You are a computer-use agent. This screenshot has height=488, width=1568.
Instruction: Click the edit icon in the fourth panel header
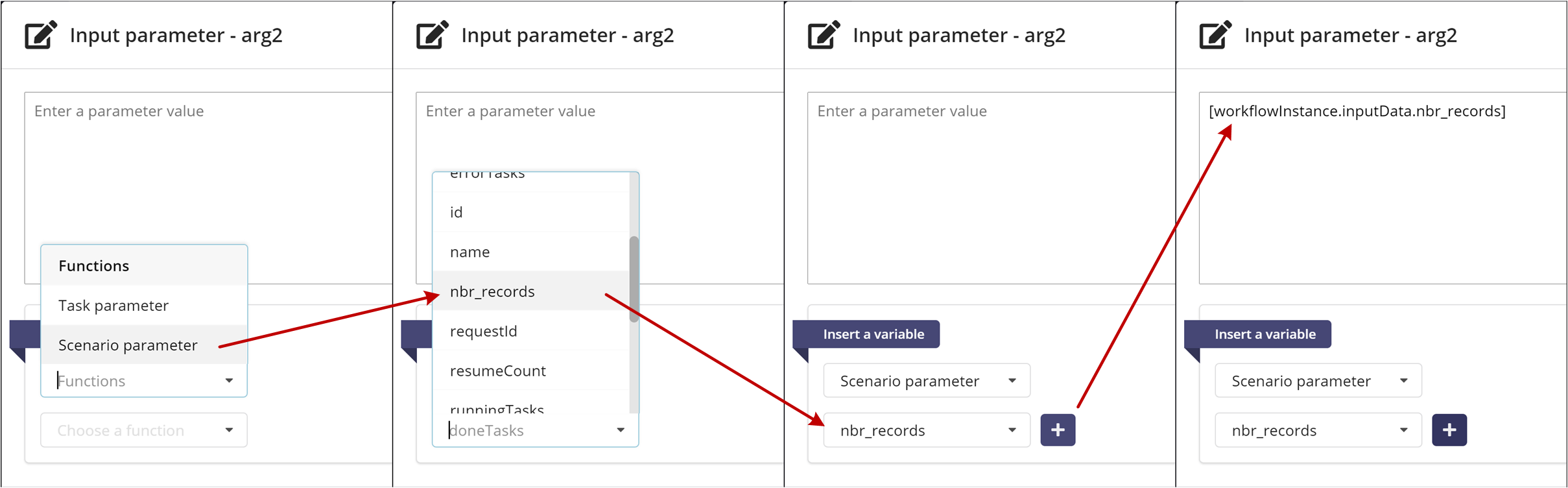pyautogui.click(x=1216, y=35)
